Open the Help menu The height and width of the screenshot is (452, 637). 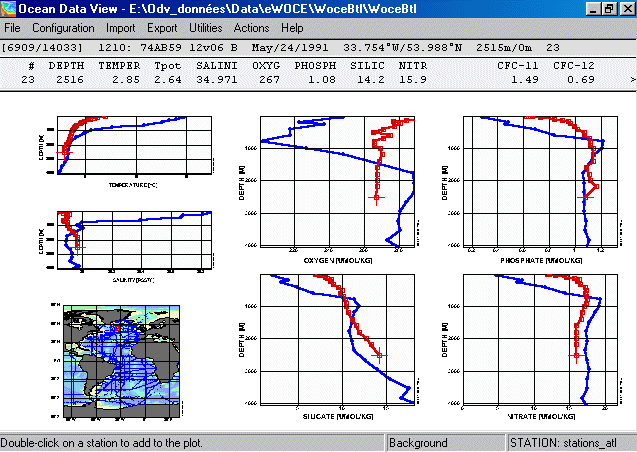pos(292,28)
